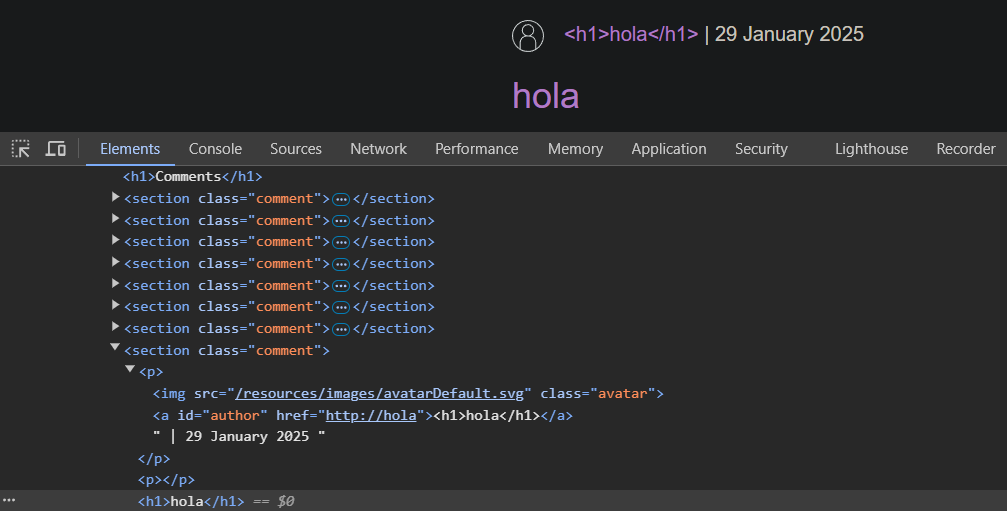Click ellipsis badge in first collapsed comment section
Viewport: 1007px width, 511px height.
[x=340, y=199]
